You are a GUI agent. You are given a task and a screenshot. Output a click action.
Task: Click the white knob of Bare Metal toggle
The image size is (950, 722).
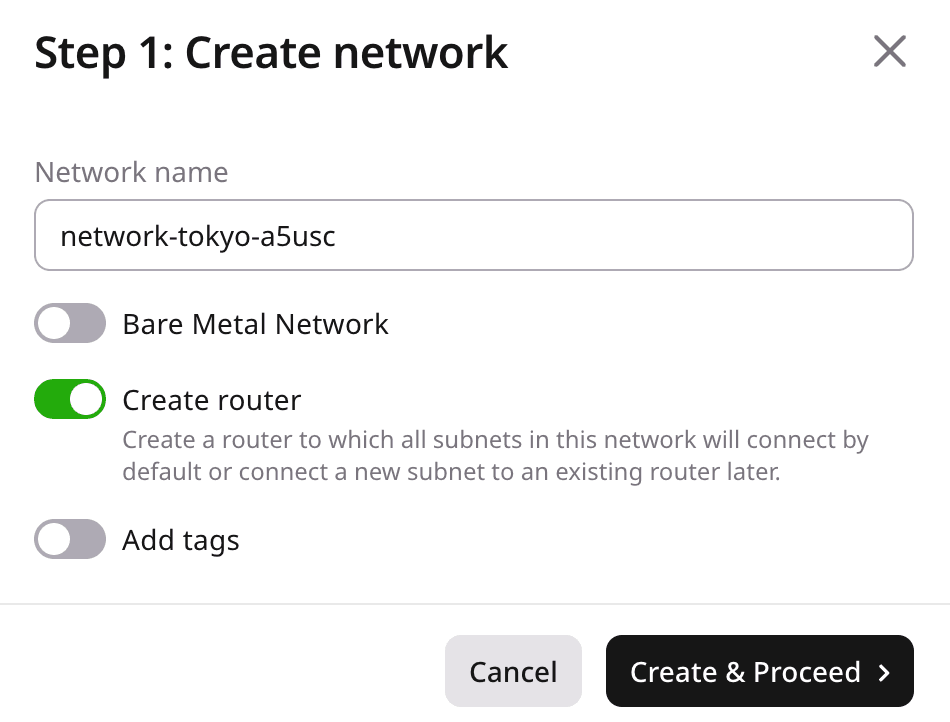point(54,324)
